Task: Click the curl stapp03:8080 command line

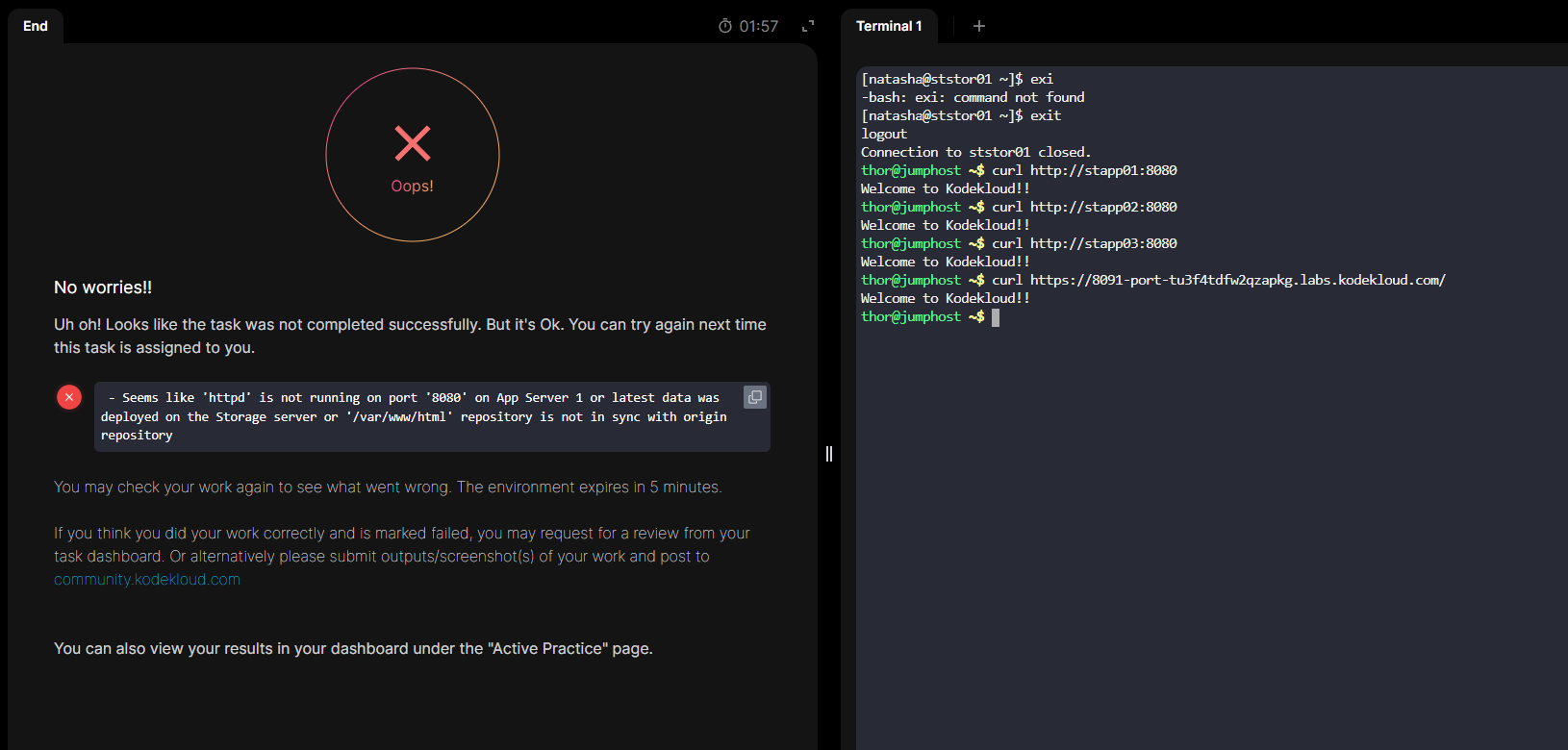Action: click(1084, 243)
